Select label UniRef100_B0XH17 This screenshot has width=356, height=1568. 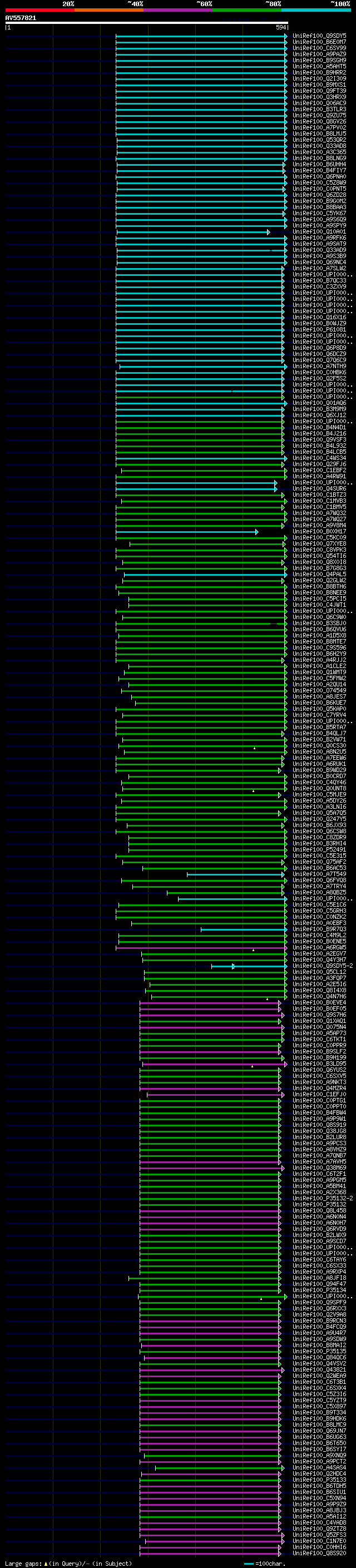319,531
